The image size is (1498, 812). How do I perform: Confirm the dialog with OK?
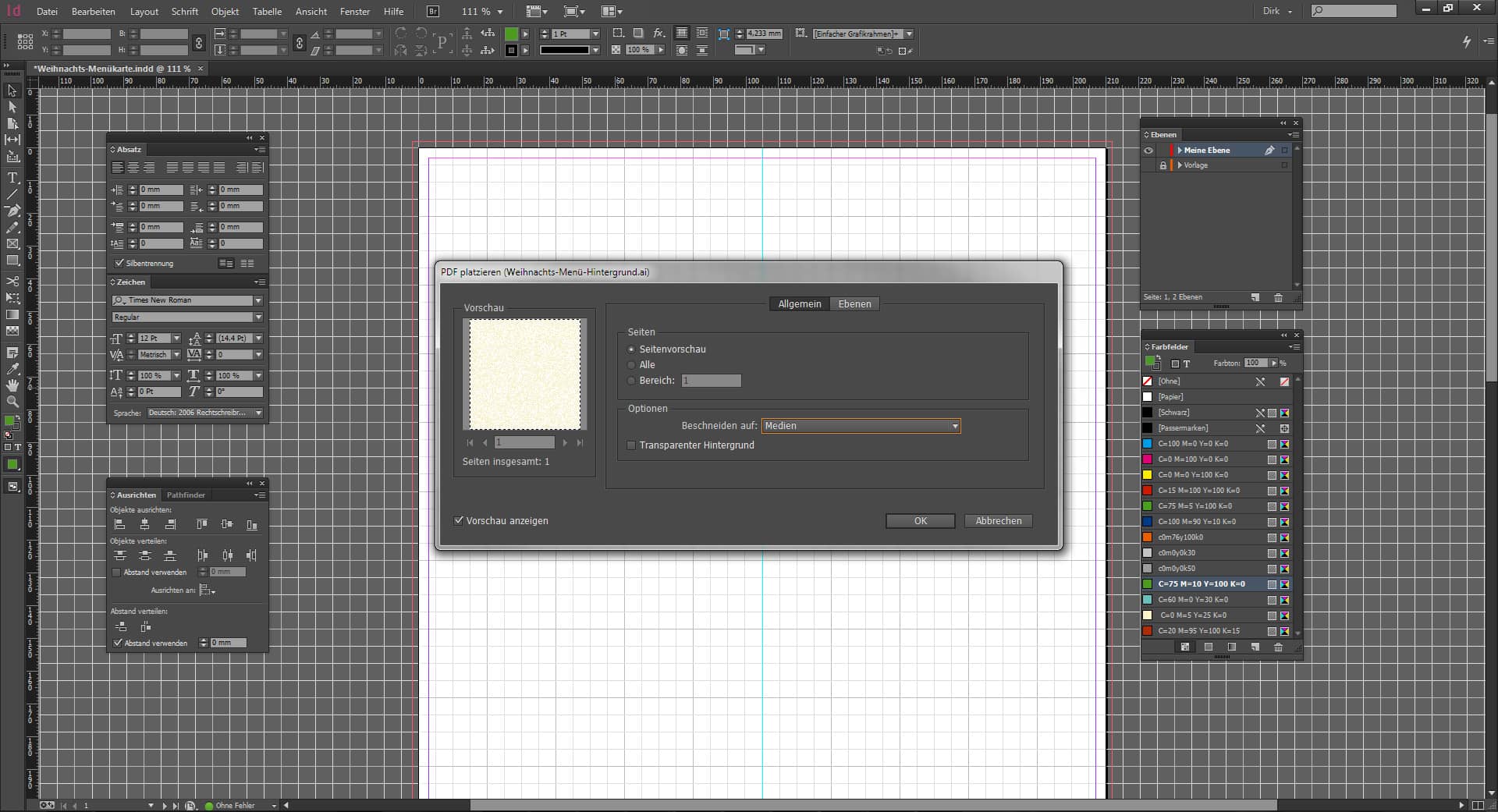pos(920,521)
